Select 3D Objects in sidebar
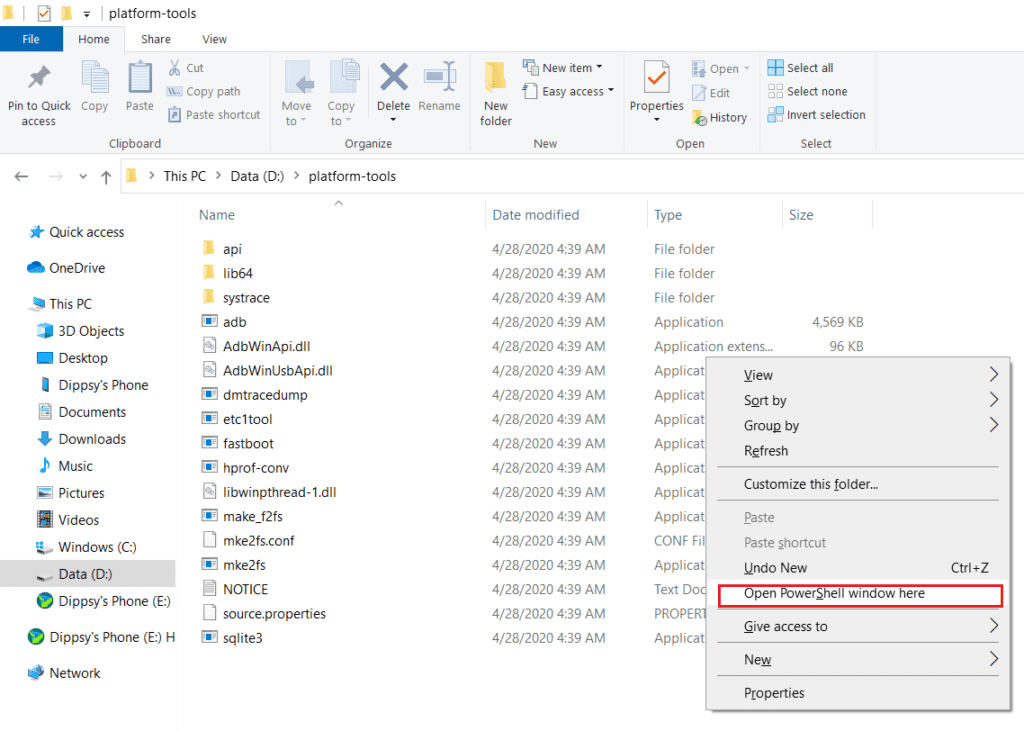The image size is (1024, 731). click(81, 331)
